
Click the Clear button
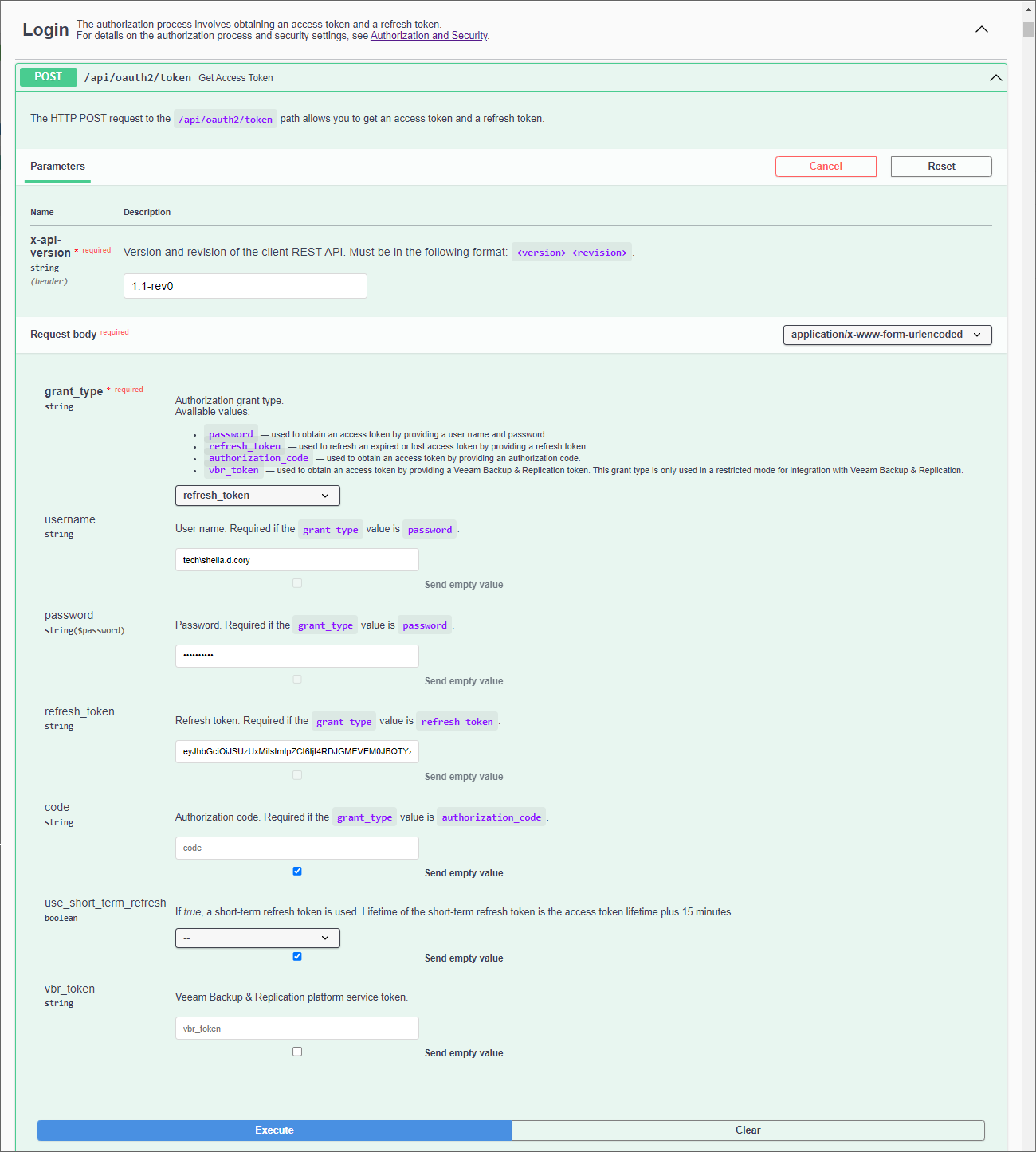click(748, 1130)
